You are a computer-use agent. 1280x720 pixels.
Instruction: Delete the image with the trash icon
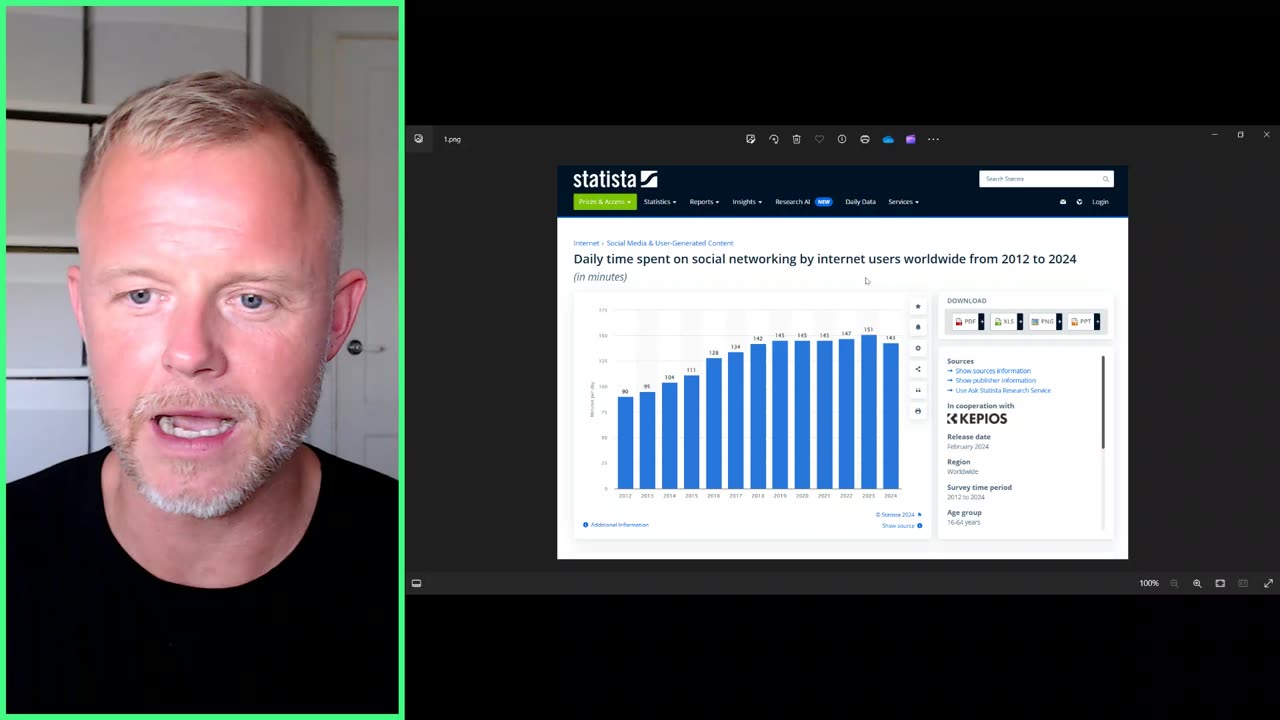[x=796, y=139]
